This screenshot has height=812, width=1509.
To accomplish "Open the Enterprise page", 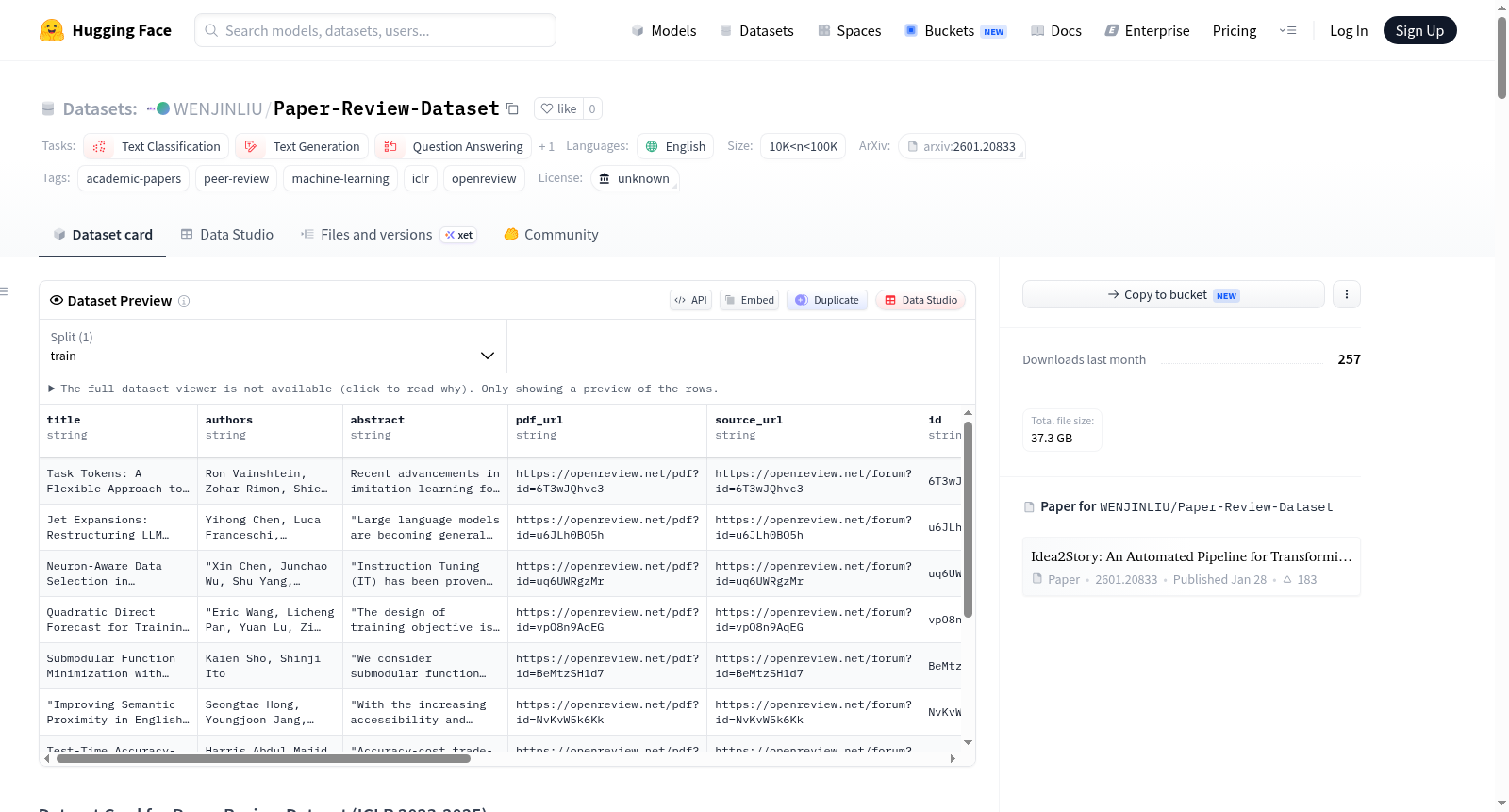I will pos(1147,30).
